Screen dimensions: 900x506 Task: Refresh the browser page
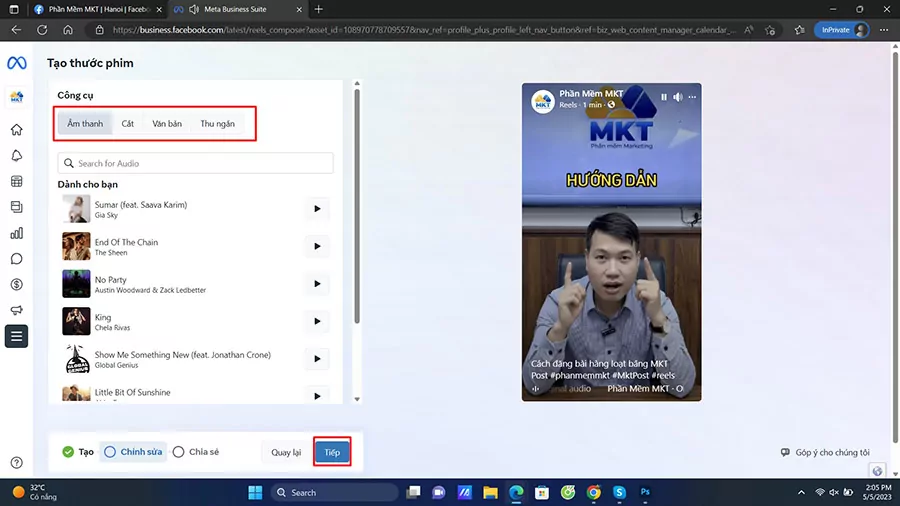click(x=42, y=30)
